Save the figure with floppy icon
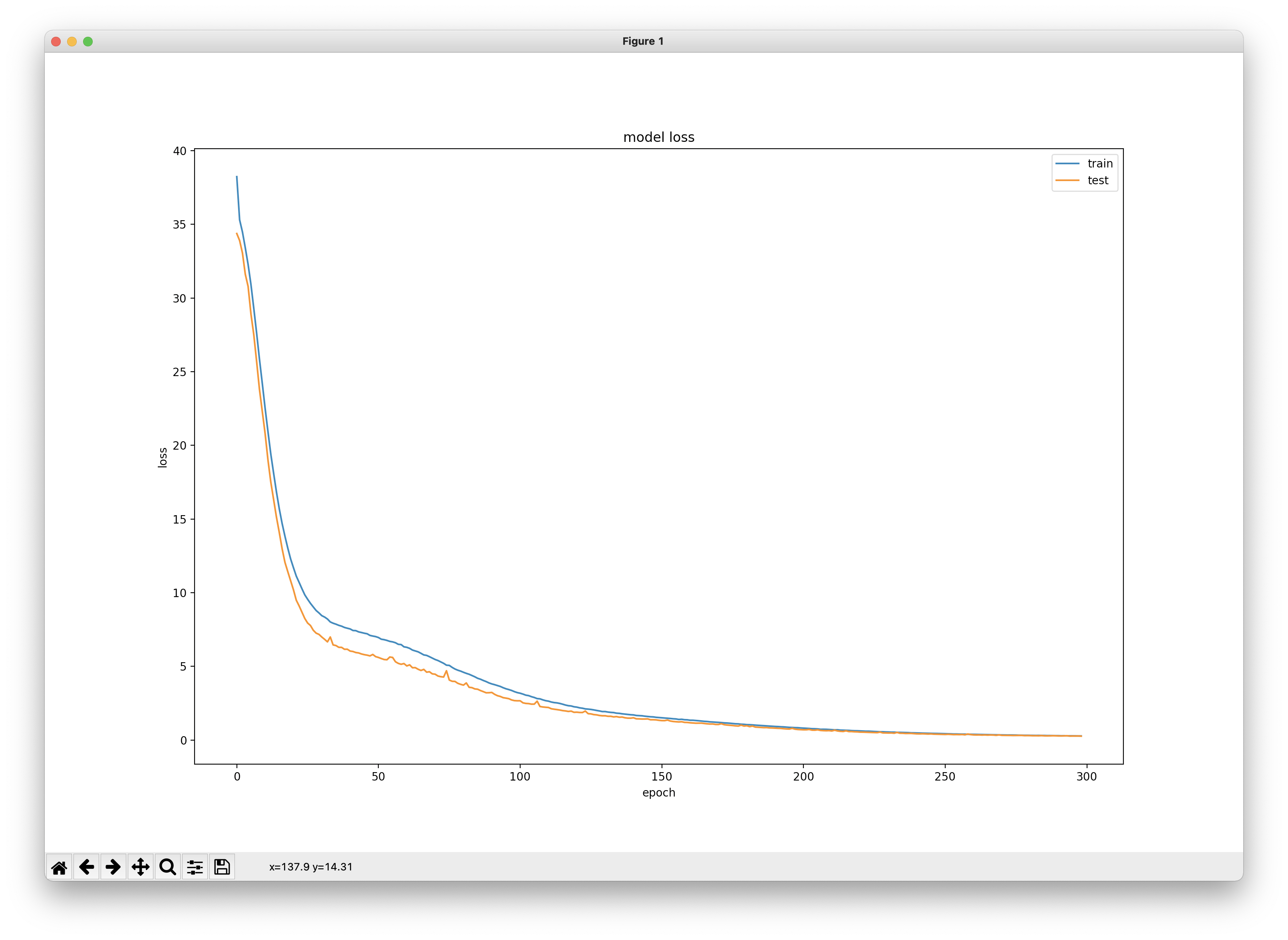1288x940 pixels. 222,867
